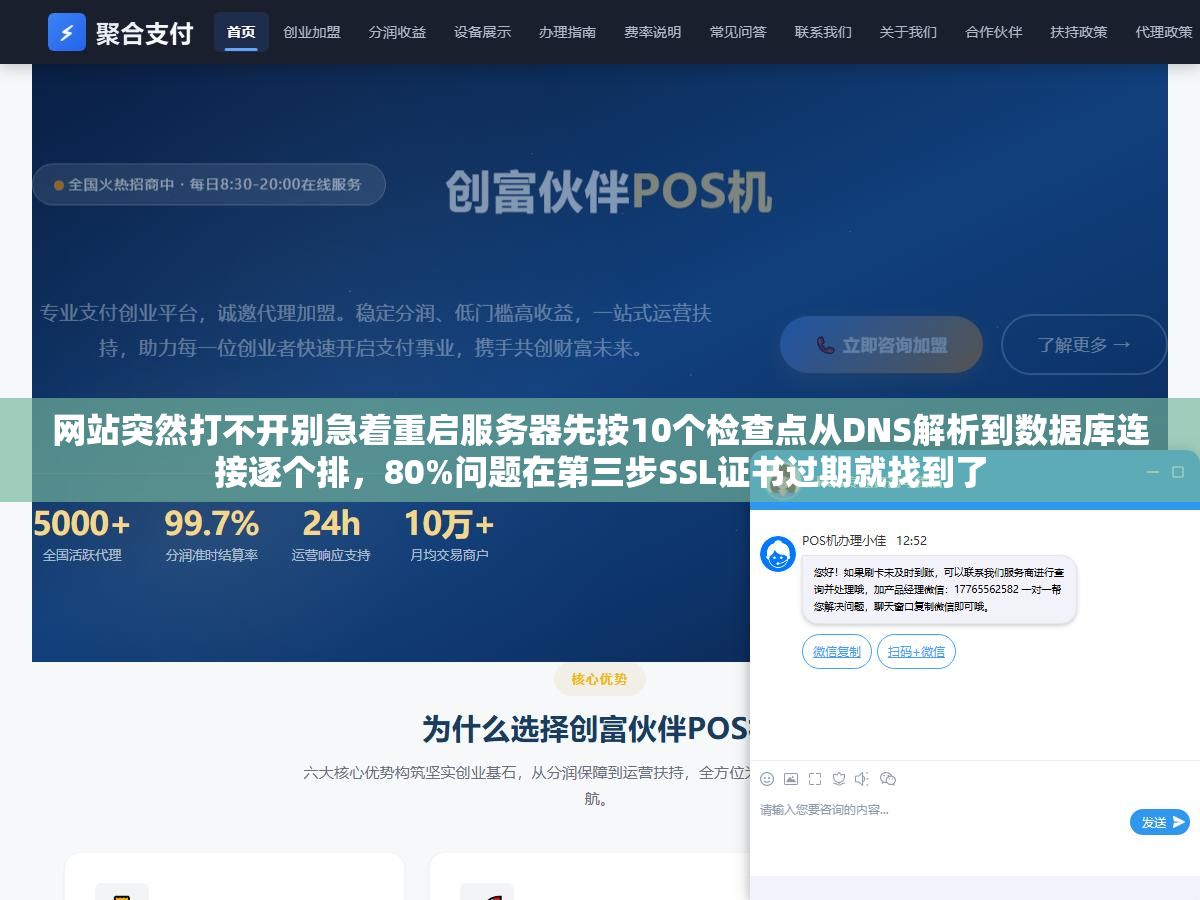Click the 5000+ 全国活跃代理 stat

coord(82,535)
